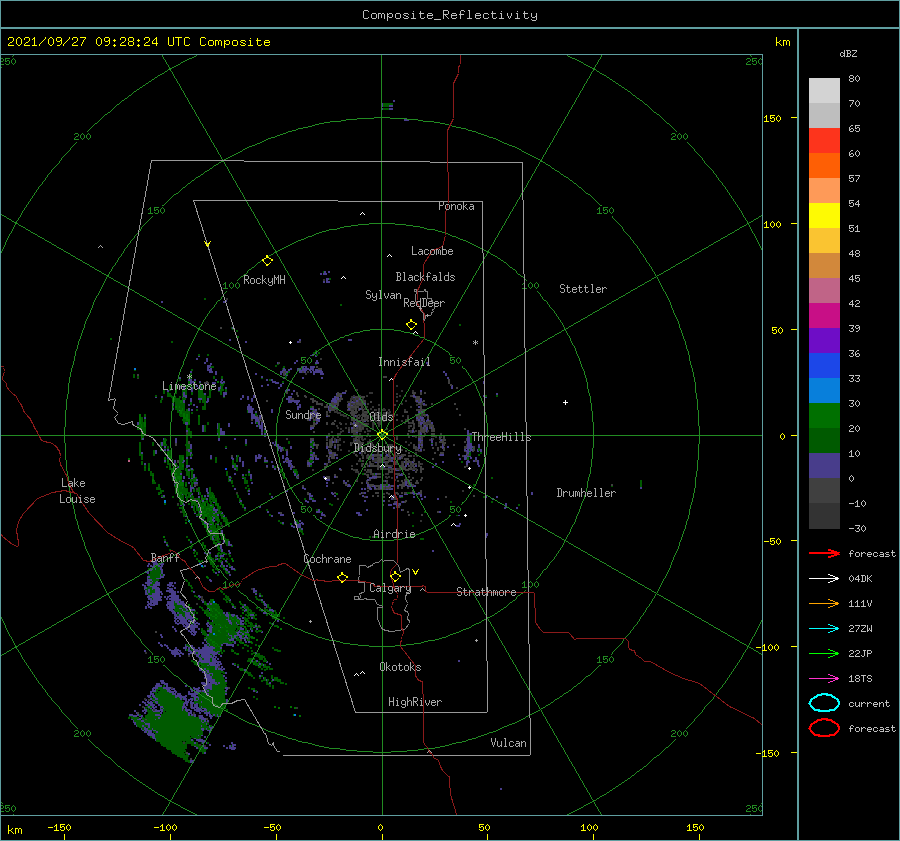Click the yellow radar site marker at Olds
Image resolution: width=900 pixels, height=841 pixels.
pos(382,435)
